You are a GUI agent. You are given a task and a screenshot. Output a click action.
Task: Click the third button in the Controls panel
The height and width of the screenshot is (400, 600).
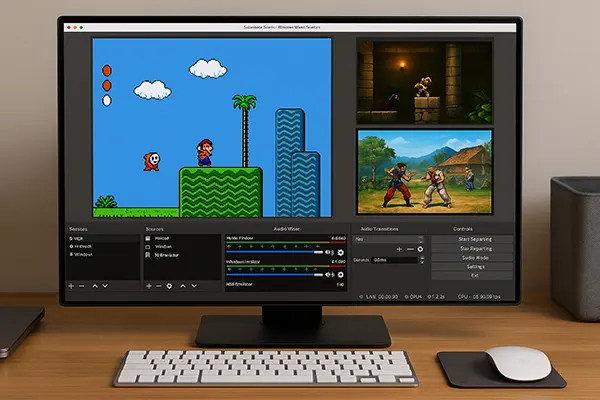[472, 258]
